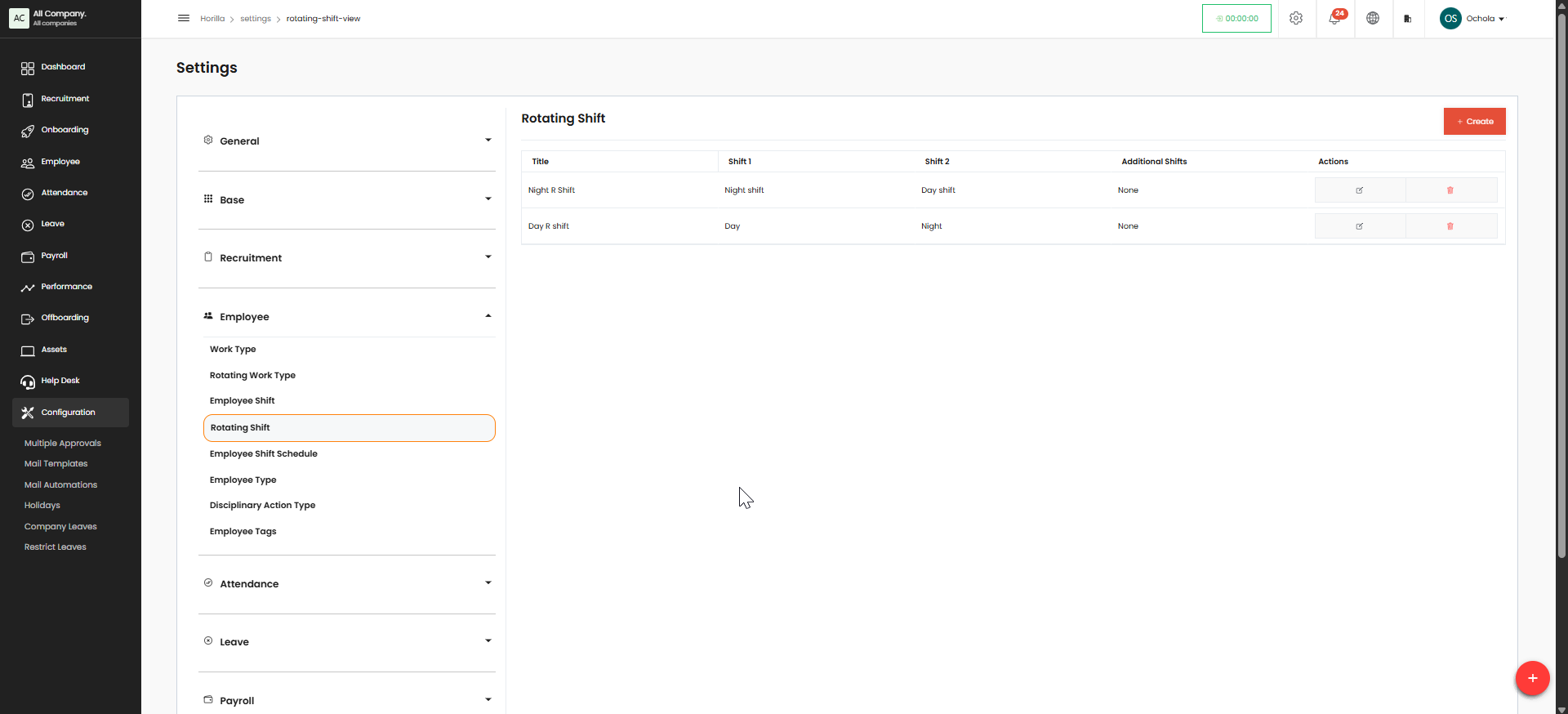Click the trash icon for Night R Shift
The width and height of the screenshot is (1568, 714).
tap(1450, 190)
